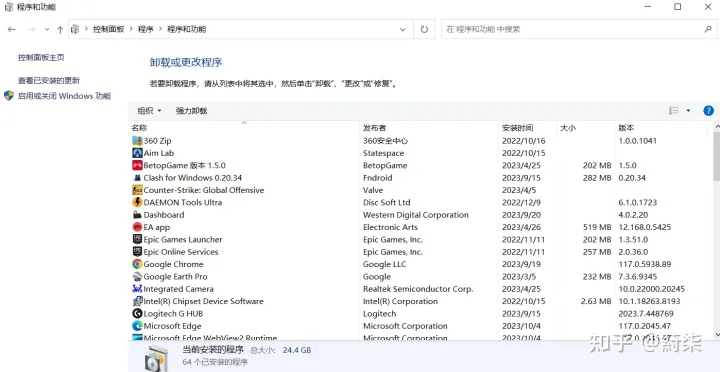The height and width of the screenshot is (372, 720).
Task: Click the 控制面板 breadcrumb
Action: (x=109, y=29)
